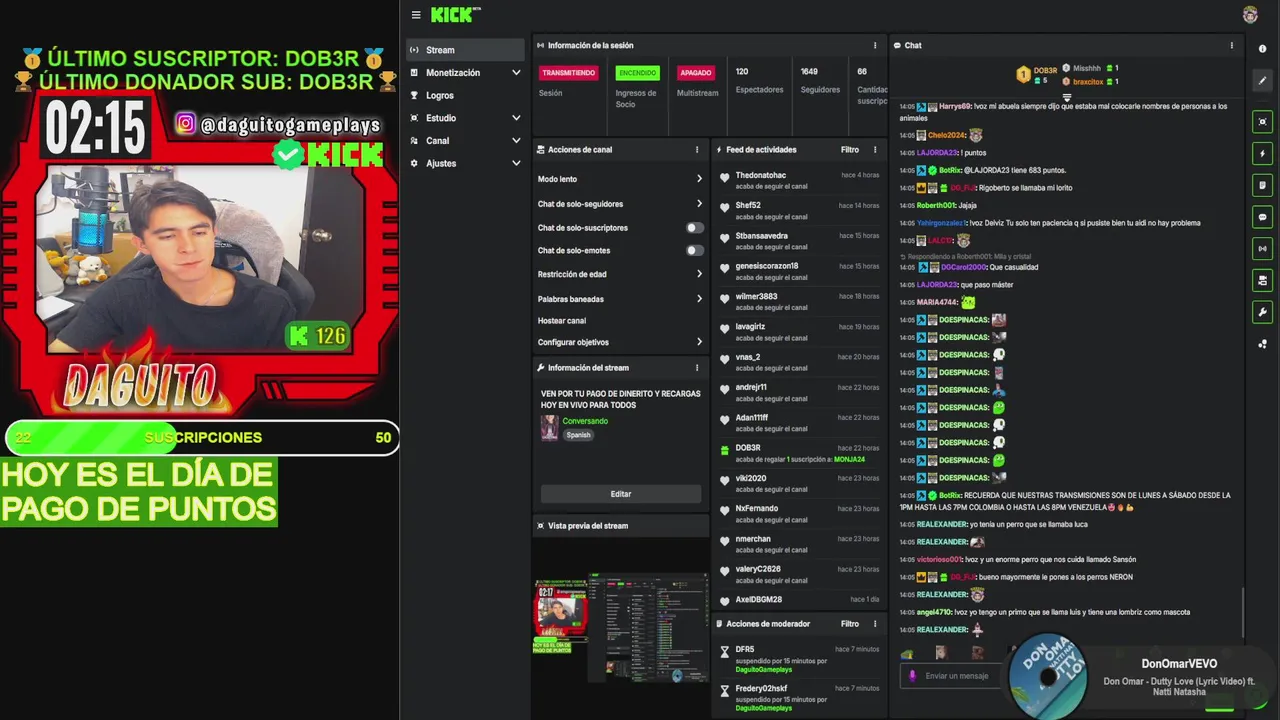Select the Stream sidebar item
The image size is (1280, 720).
point(465,50)
